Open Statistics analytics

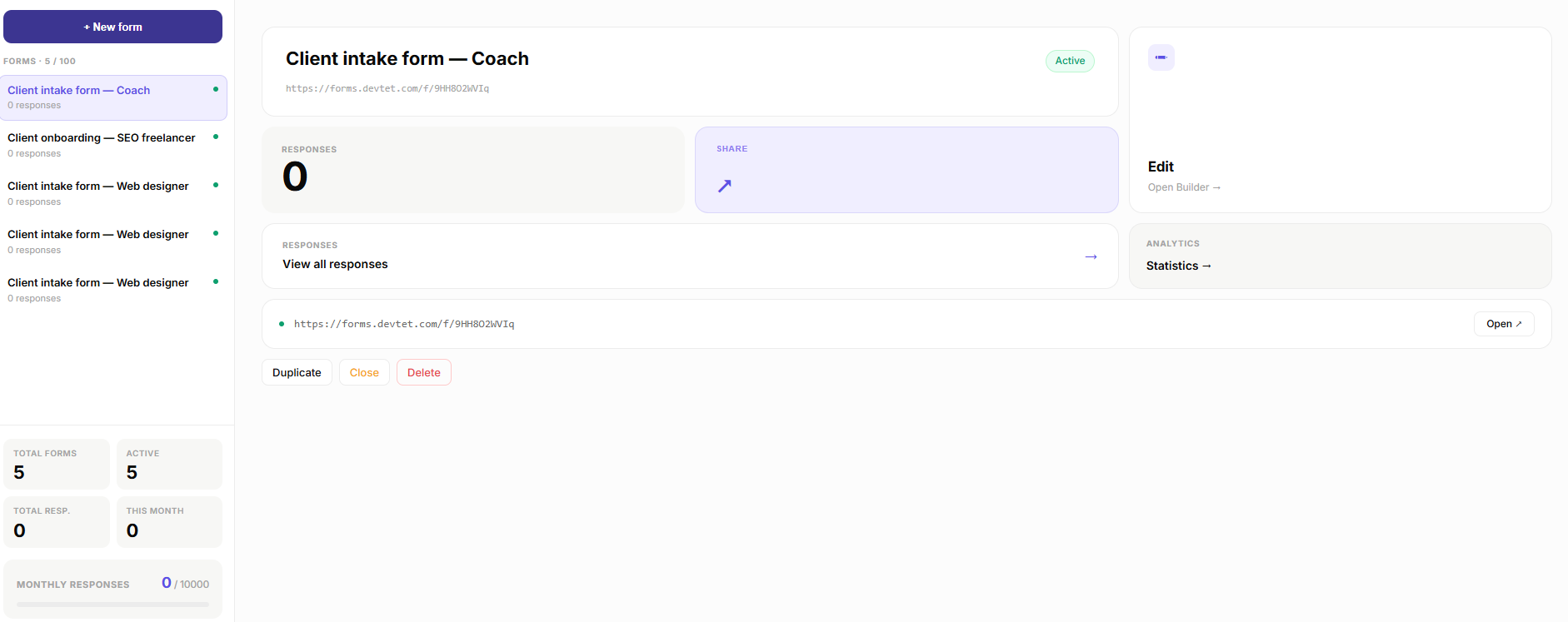pyautogui.click(x=1340, y=256)
